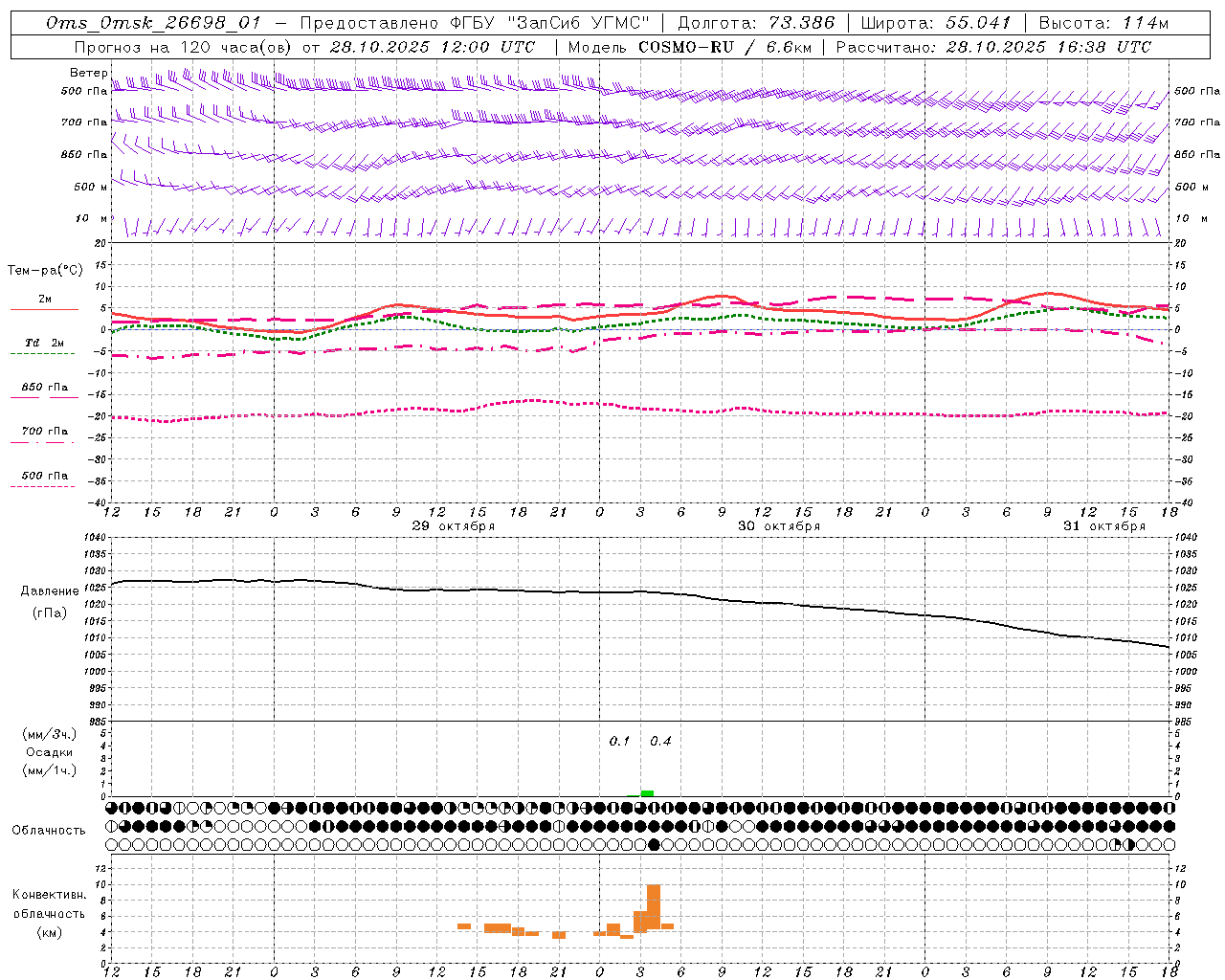
Task: Click the Осадки precipitation label
Action: (x=50, y=752)
